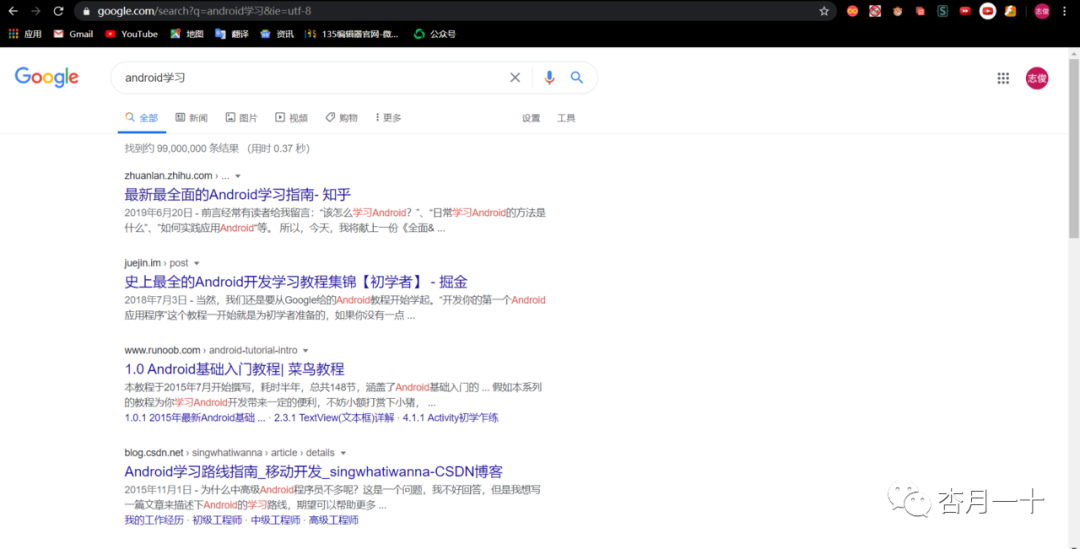The width and height of the screenshot is (1080, 549).
Task: Open the orange infinity-symbol extension
Action: coord(853,11)
